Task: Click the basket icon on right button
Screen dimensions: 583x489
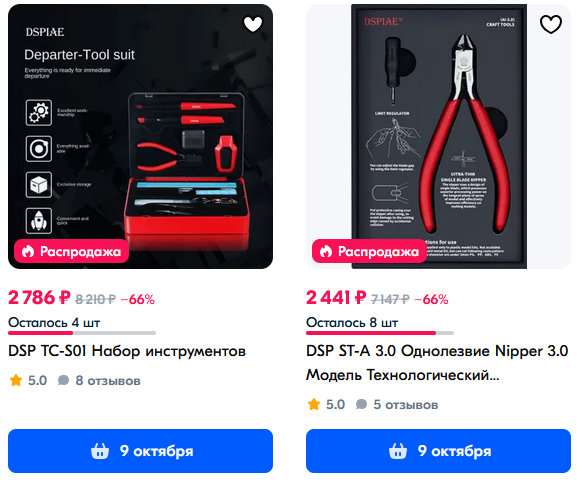Action: pos(398,451)
